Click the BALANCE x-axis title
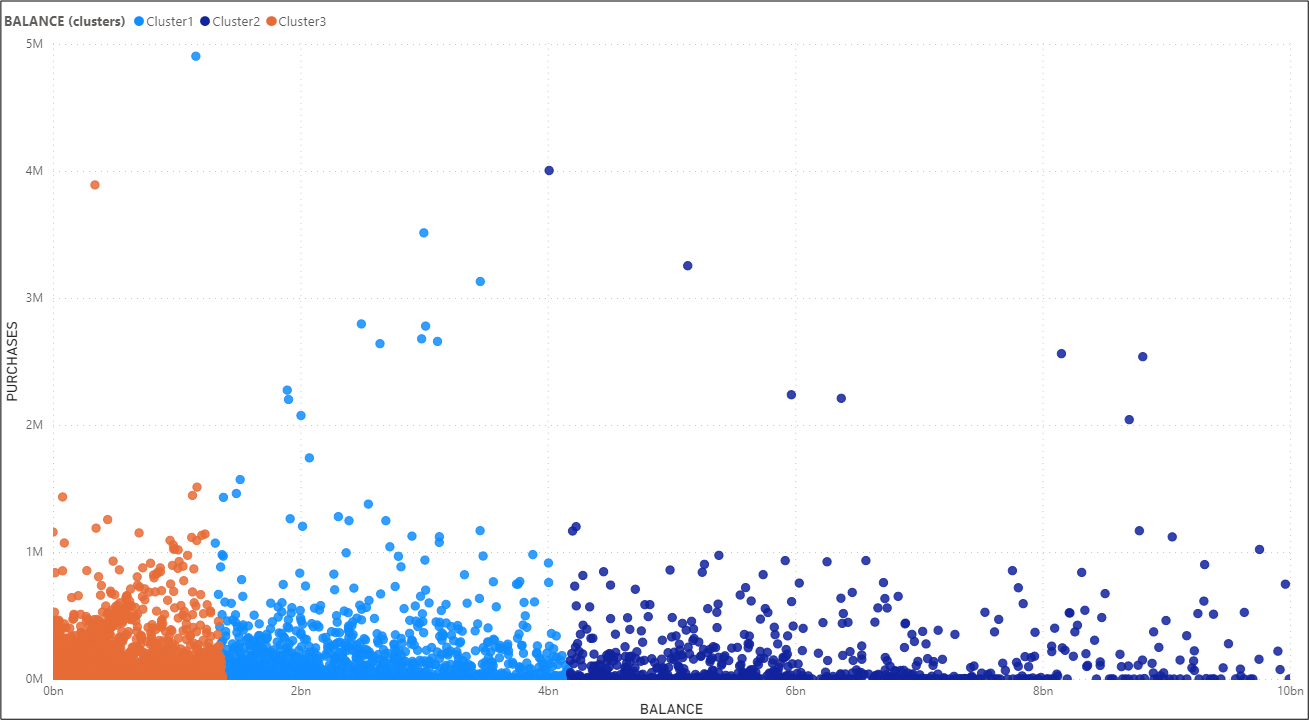Image resolution: width=1309 pixels, height=720 pixels. coord(671,709)
